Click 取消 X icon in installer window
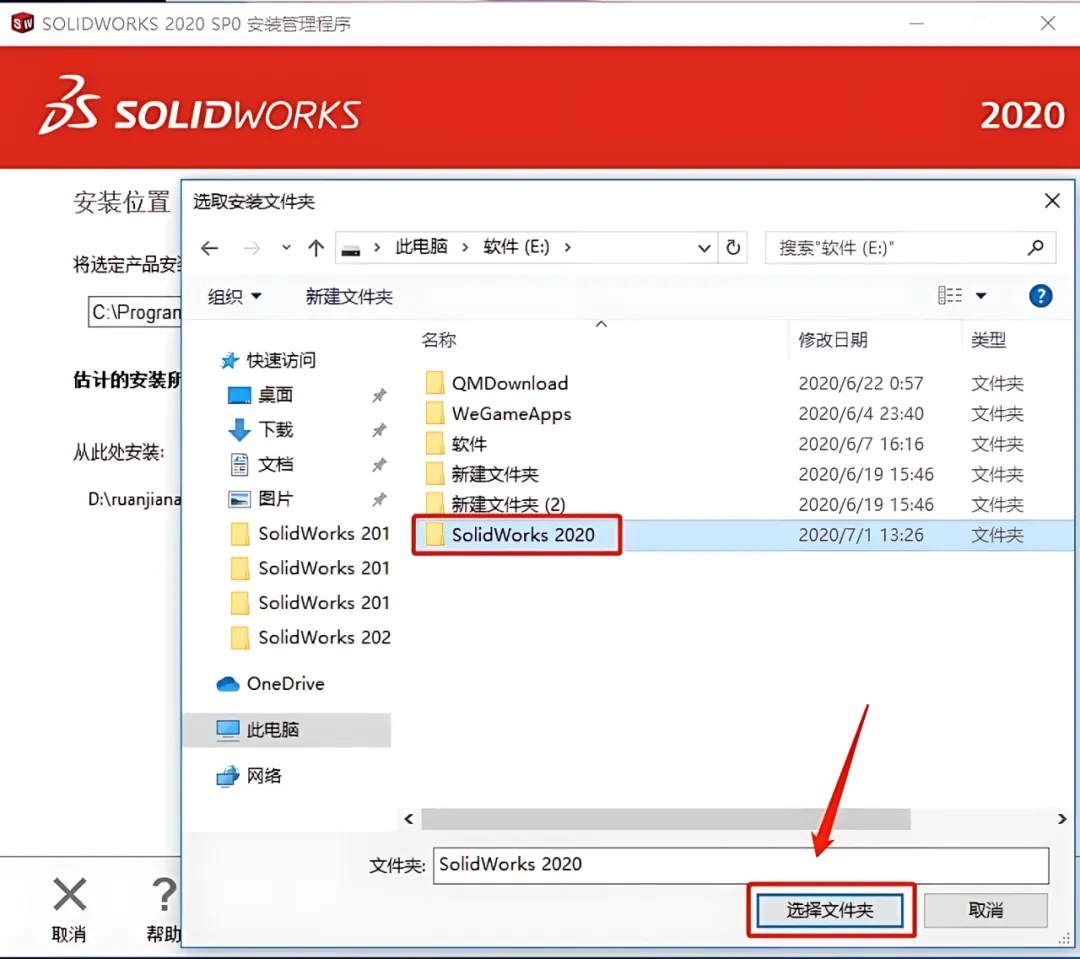The image size is (1080, 959). click(70, 894)
